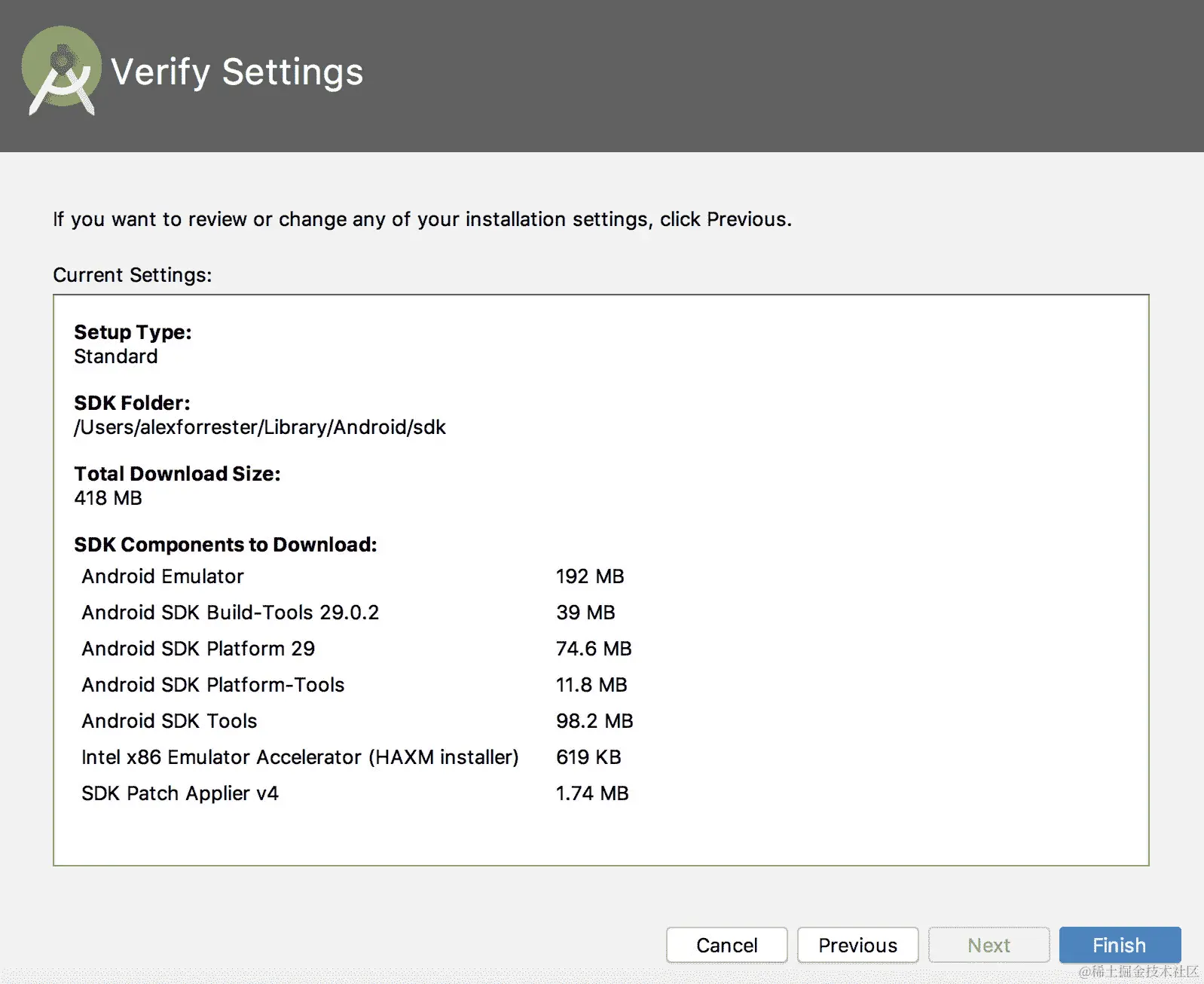Image resolution: width=1204 pixels, height=984 pixels.
Task: Click the 418 MB total download size
Action: [x=108, y=498]
